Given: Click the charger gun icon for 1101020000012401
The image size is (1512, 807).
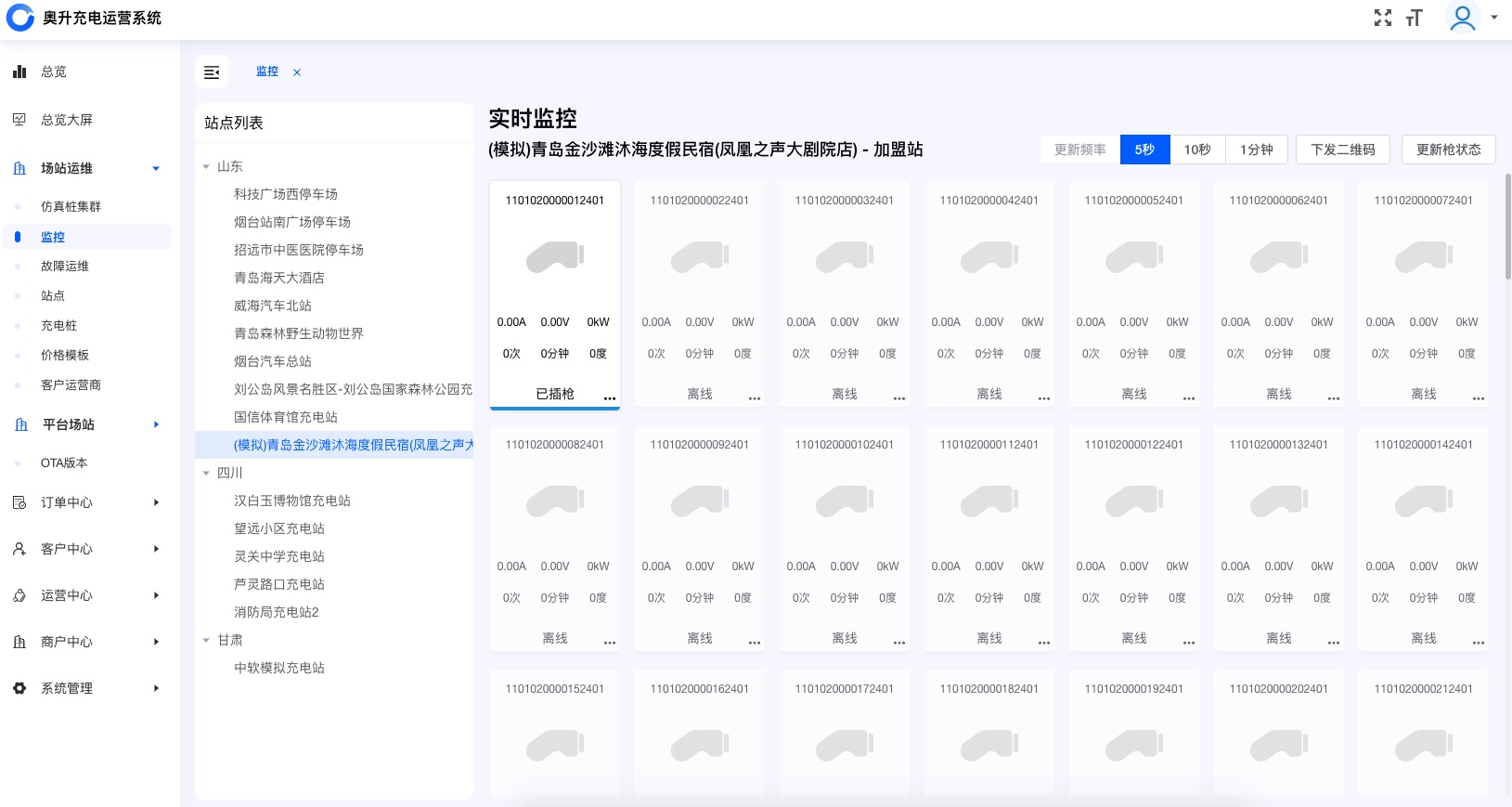Looking at the screenshot, I should click(x=555, y=257).
